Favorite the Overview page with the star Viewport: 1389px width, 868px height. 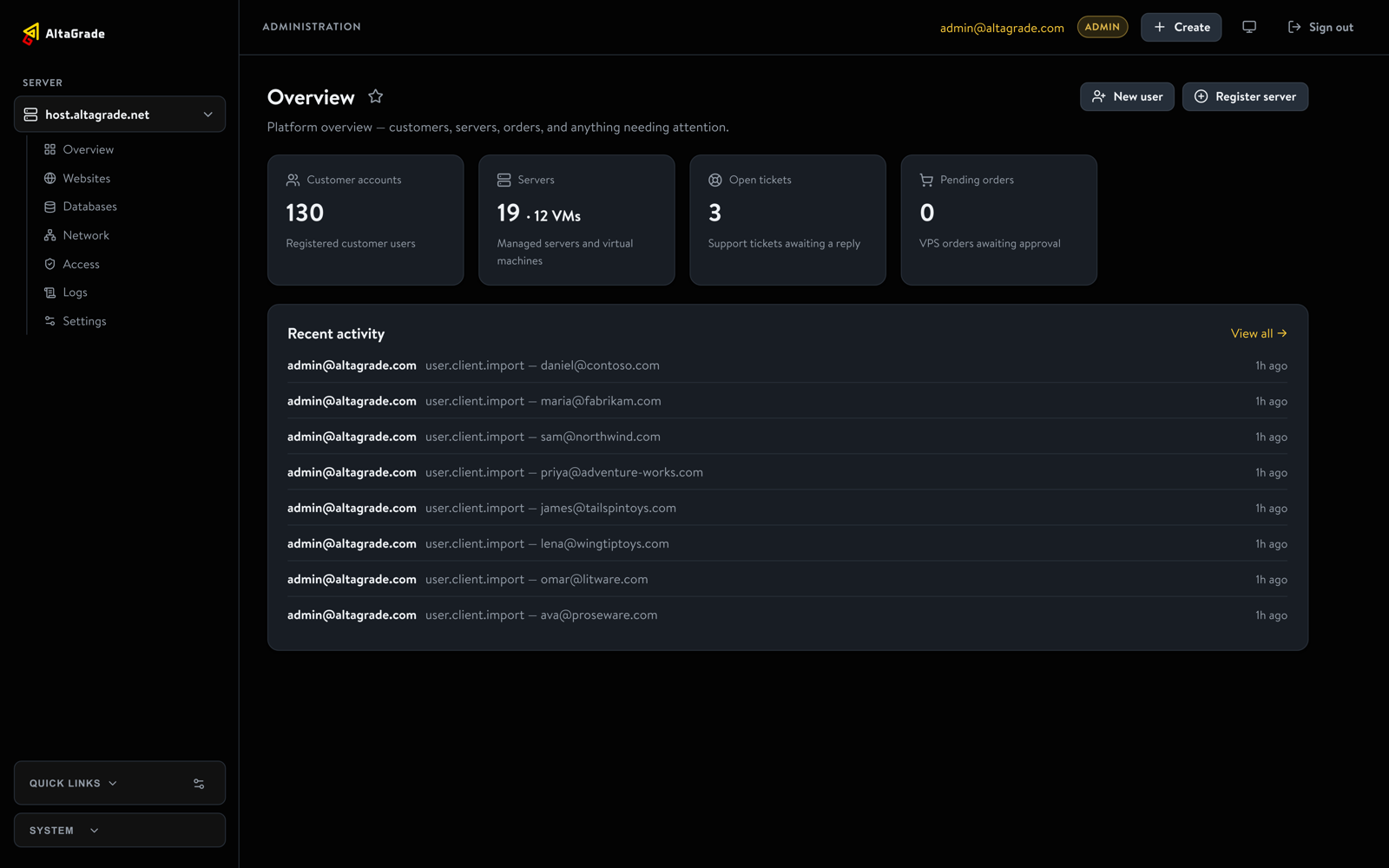pos(375,96)
